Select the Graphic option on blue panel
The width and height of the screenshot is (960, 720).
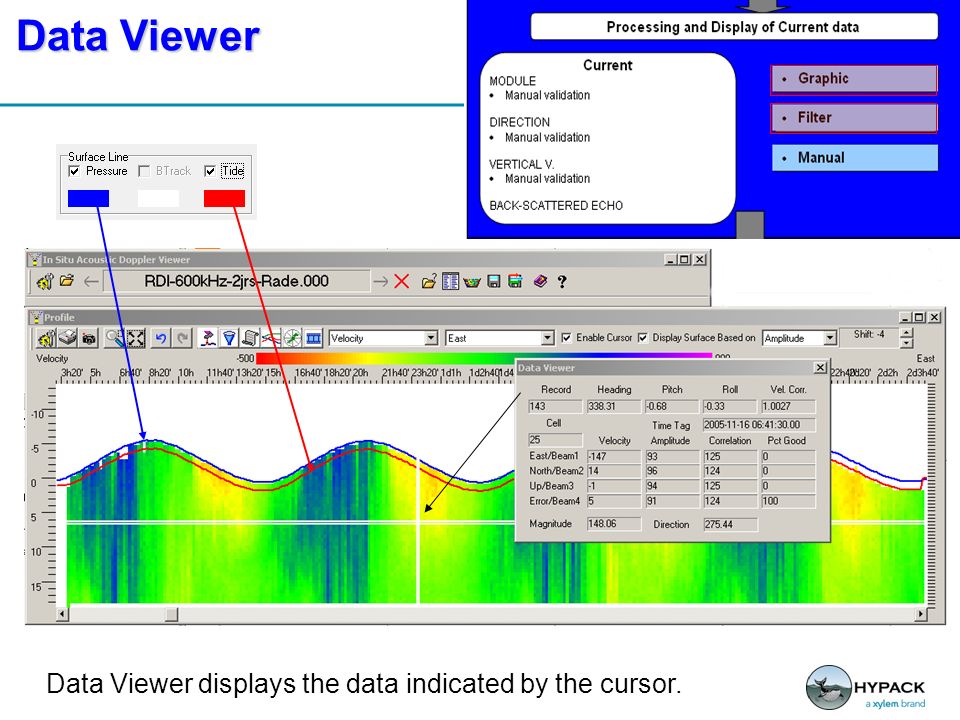click(854, 79)
